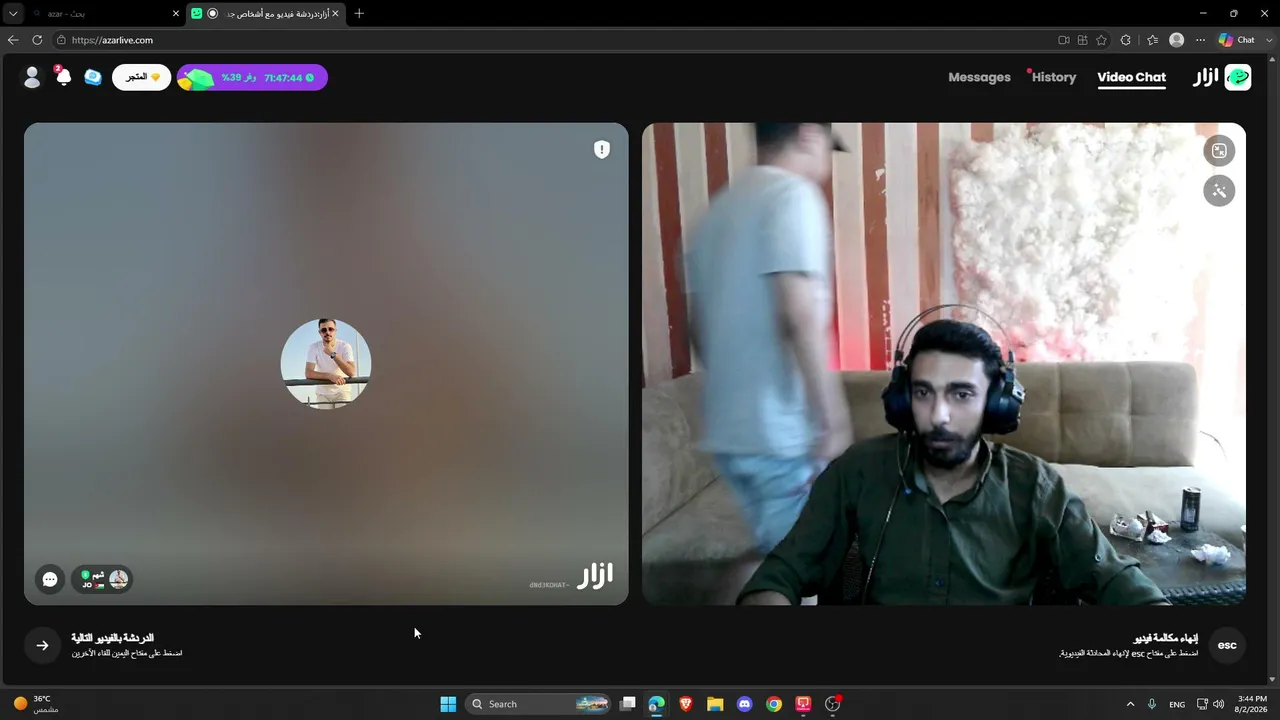Open the browser extensions puzzle icon
The width and height of the screenshot is (1280, 720).
1126,40
